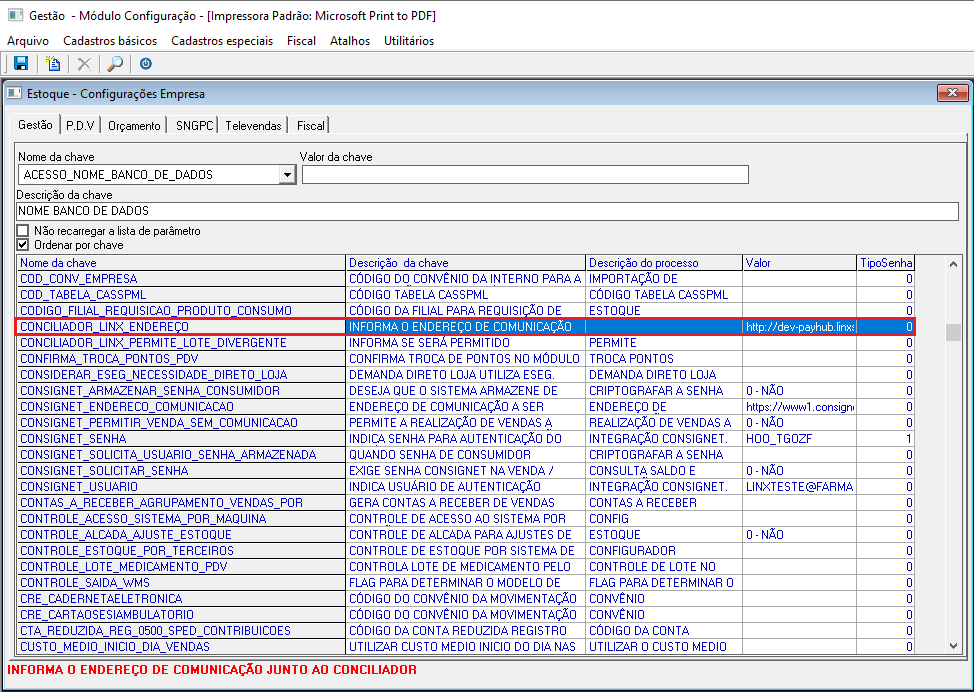Switch to the SNGPC tab

(x=194, y=126)
